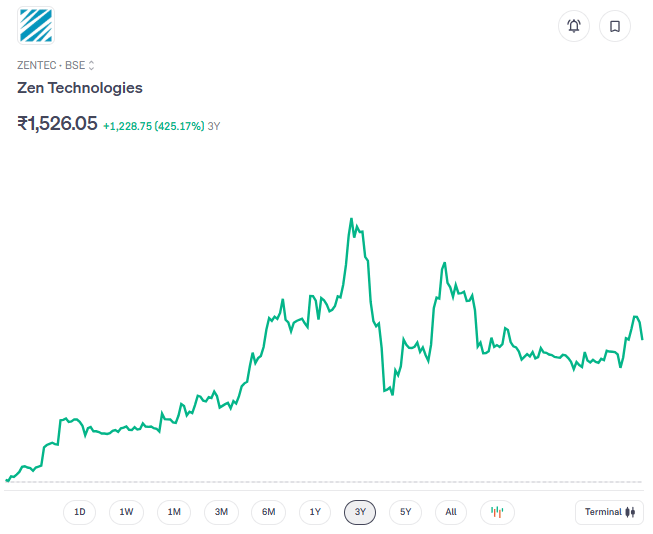Show the 3M price chart
653x534 pixels.
click(x=221, y=512)
